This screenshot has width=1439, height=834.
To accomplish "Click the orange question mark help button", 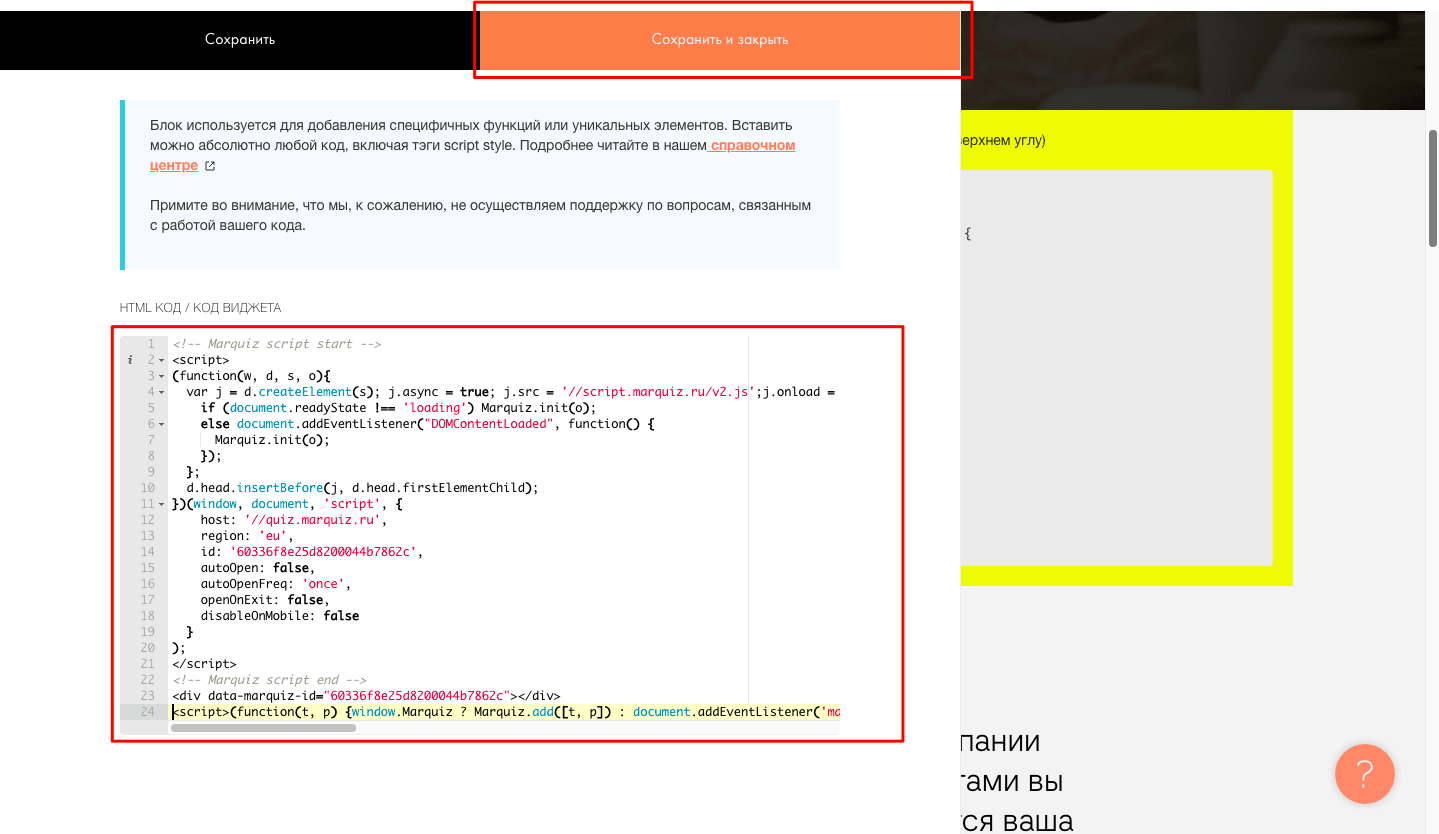I will coord(1364,774).
